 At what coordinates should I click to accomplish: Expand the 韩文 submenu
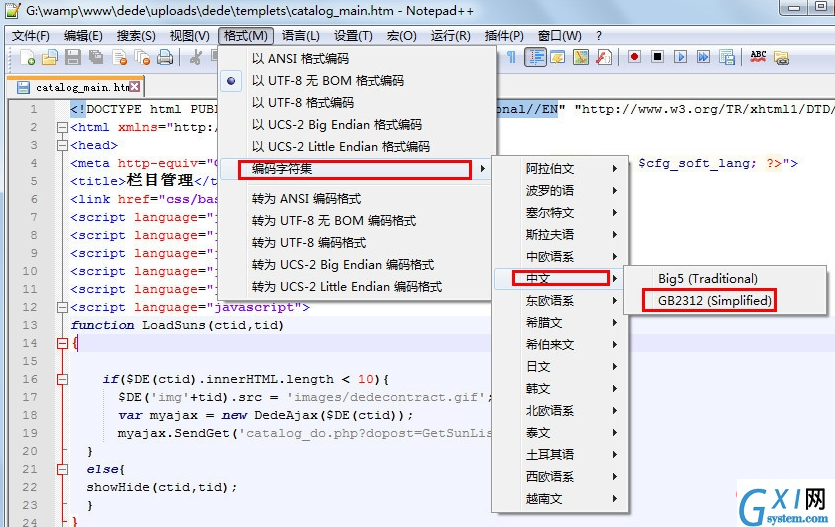tap(560, 389)
